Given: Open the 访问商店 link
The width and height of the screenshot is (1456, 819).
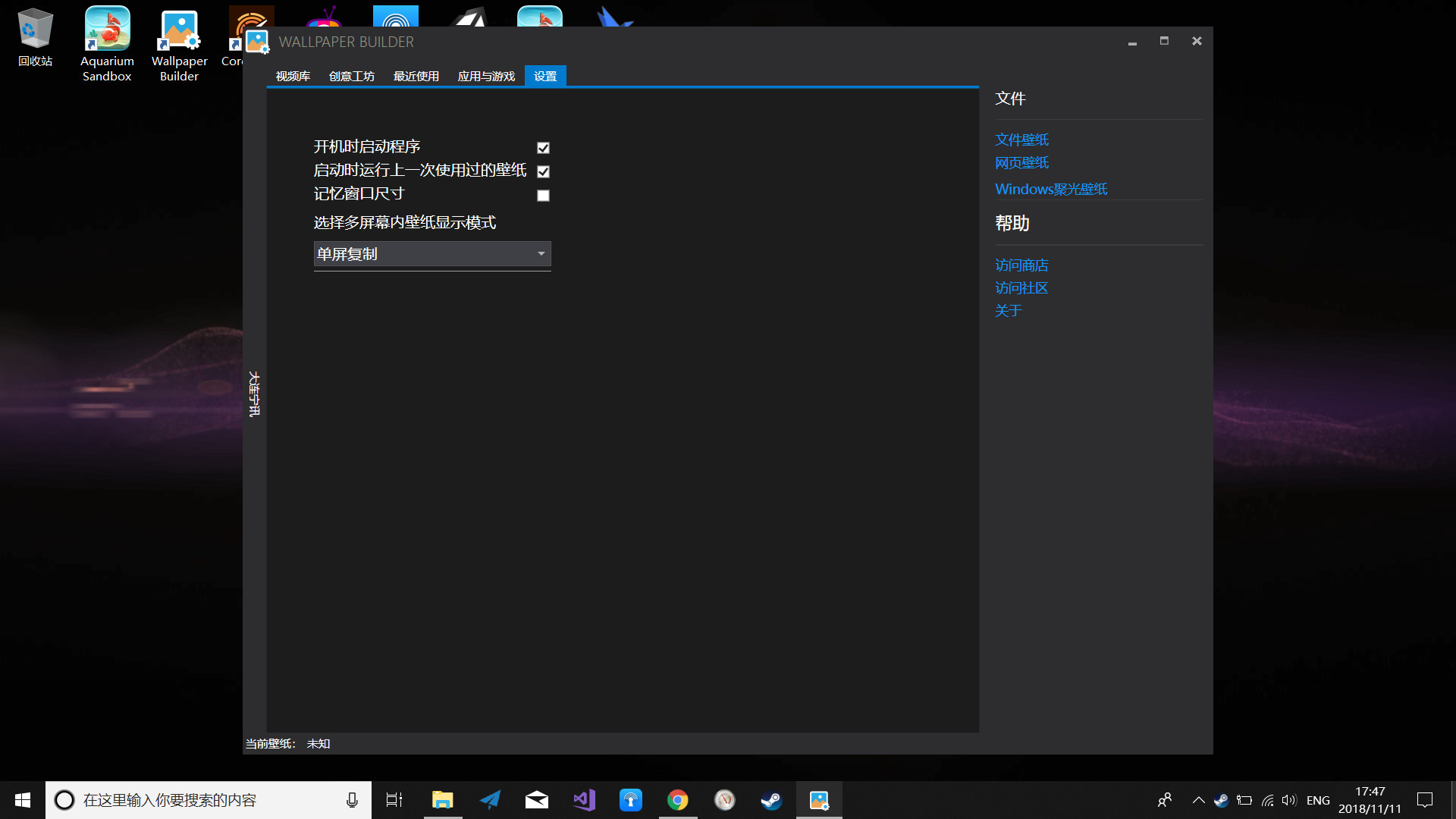Looking at the screenshot, I should pyautogui.click(x=1021, y=265).
